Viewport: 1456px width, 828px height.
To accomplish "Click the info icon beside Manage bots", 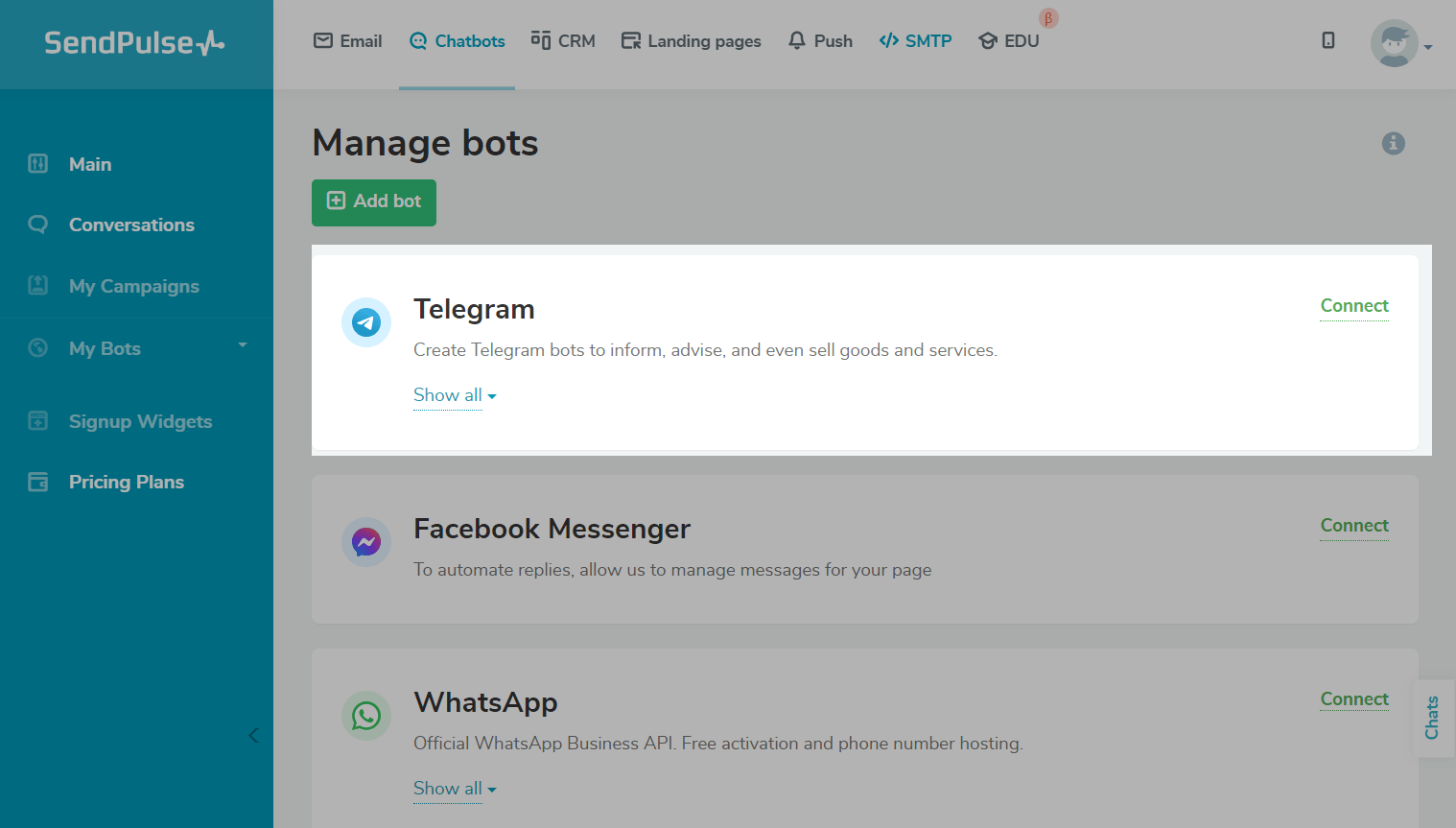I will pyautogui.click(x=1394, y=143).
